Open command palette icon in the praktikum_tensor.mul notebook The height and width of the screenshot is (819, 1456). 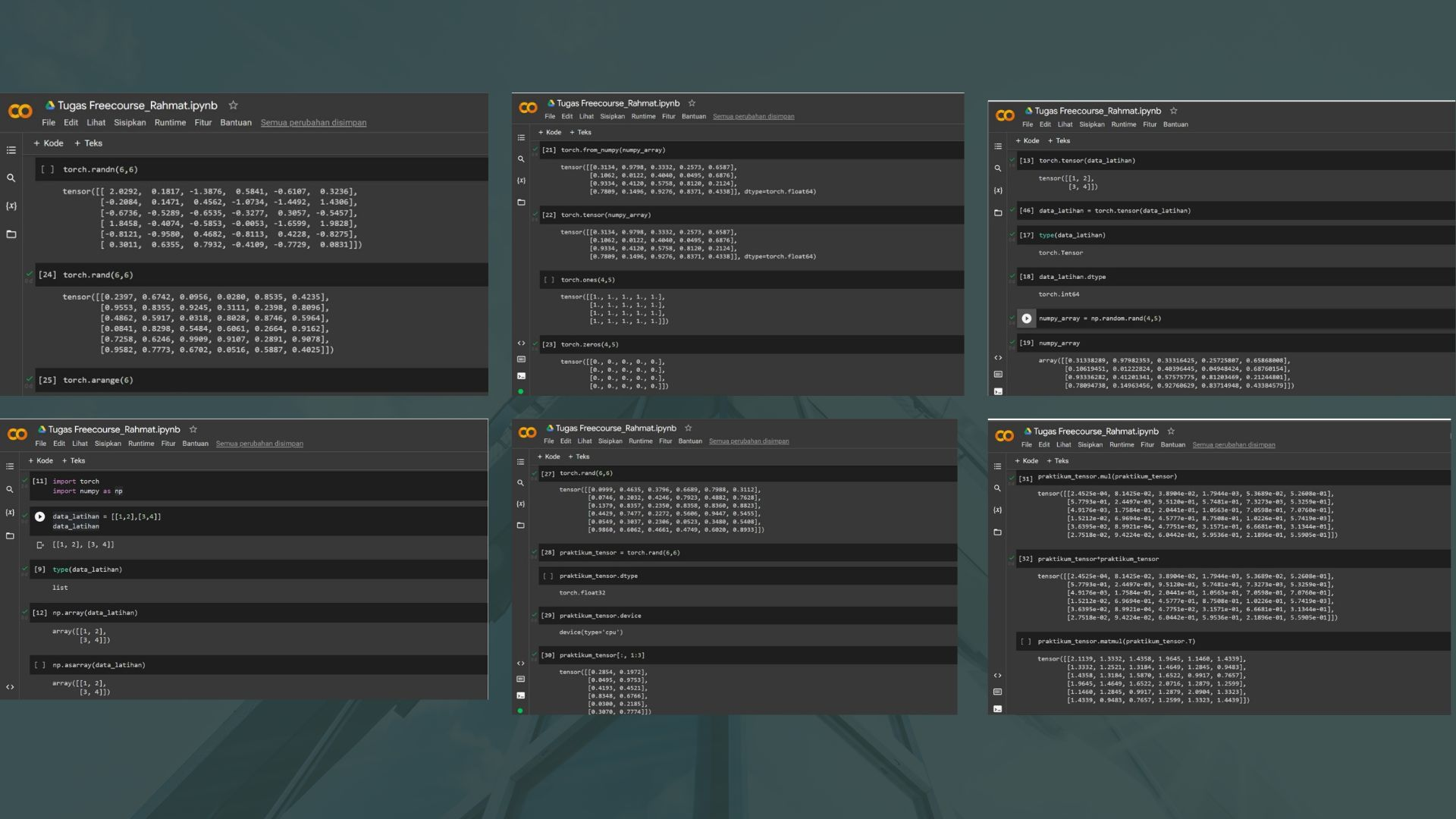(997, 692)
